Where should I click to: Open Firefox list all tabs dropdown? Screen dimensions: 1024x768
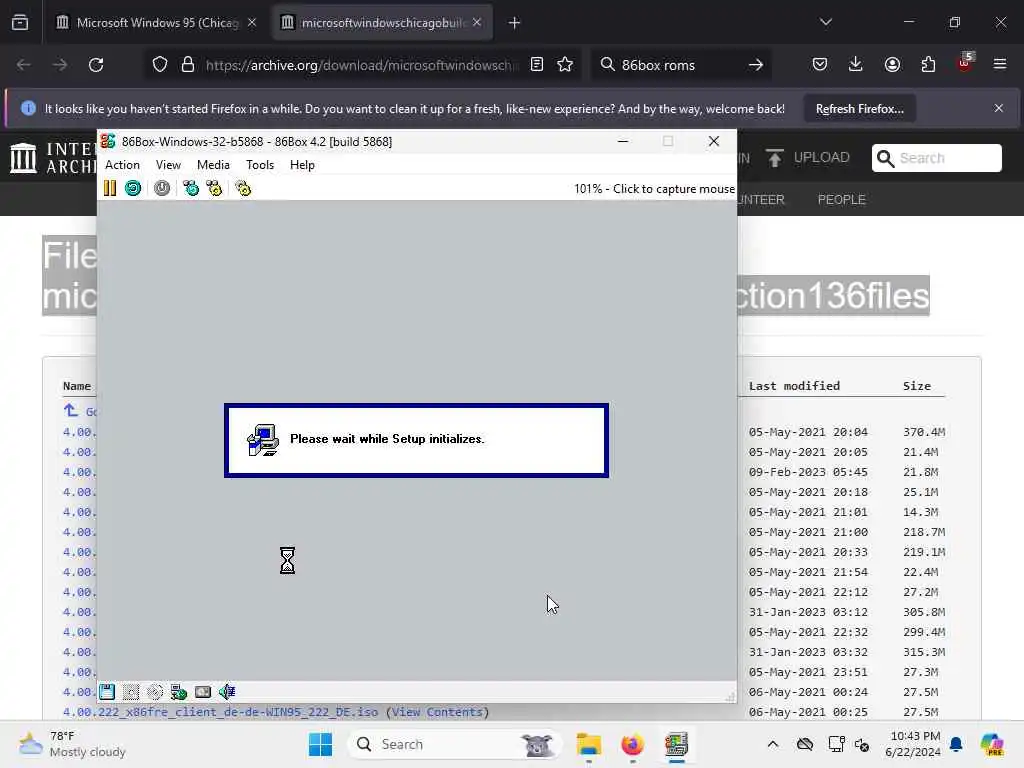(x=826, y=22)
